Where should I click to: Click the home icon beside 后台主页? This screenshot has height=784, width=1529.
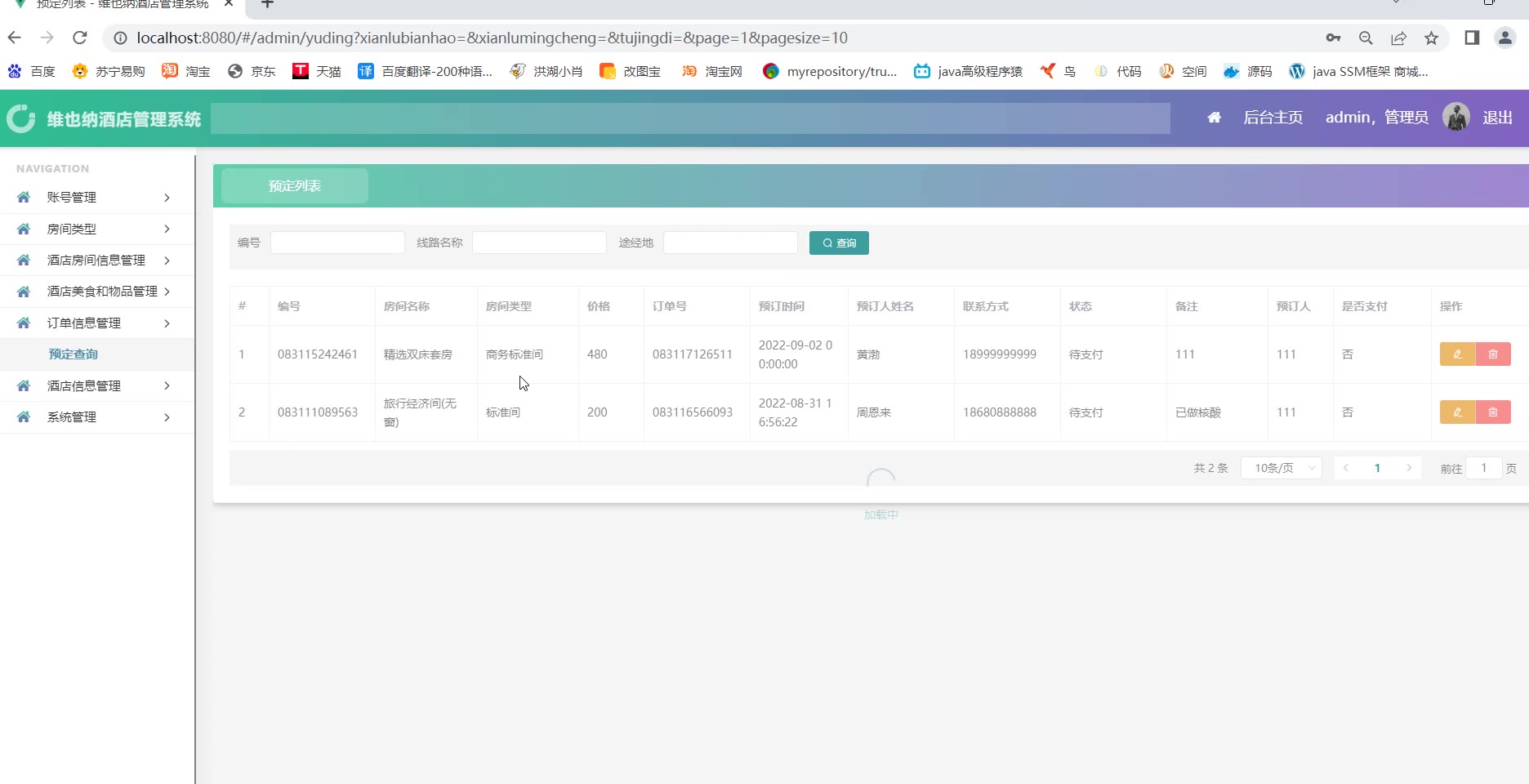1215,118
